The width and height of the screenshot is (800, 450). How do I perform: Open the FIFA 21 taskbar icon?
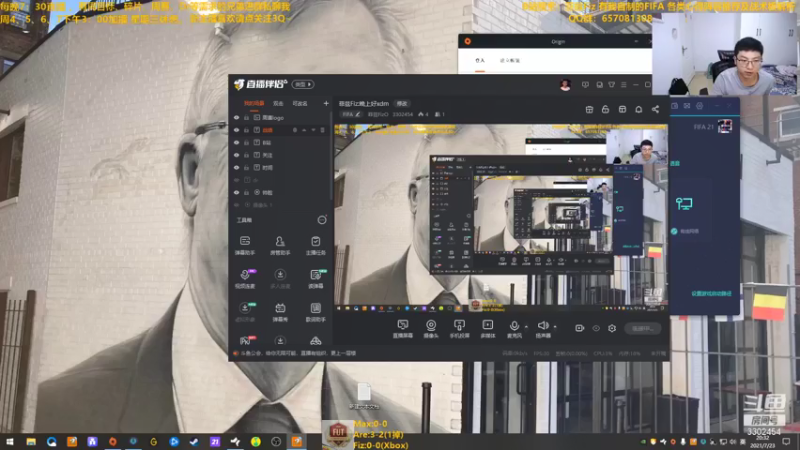click(x=215, y=442)
